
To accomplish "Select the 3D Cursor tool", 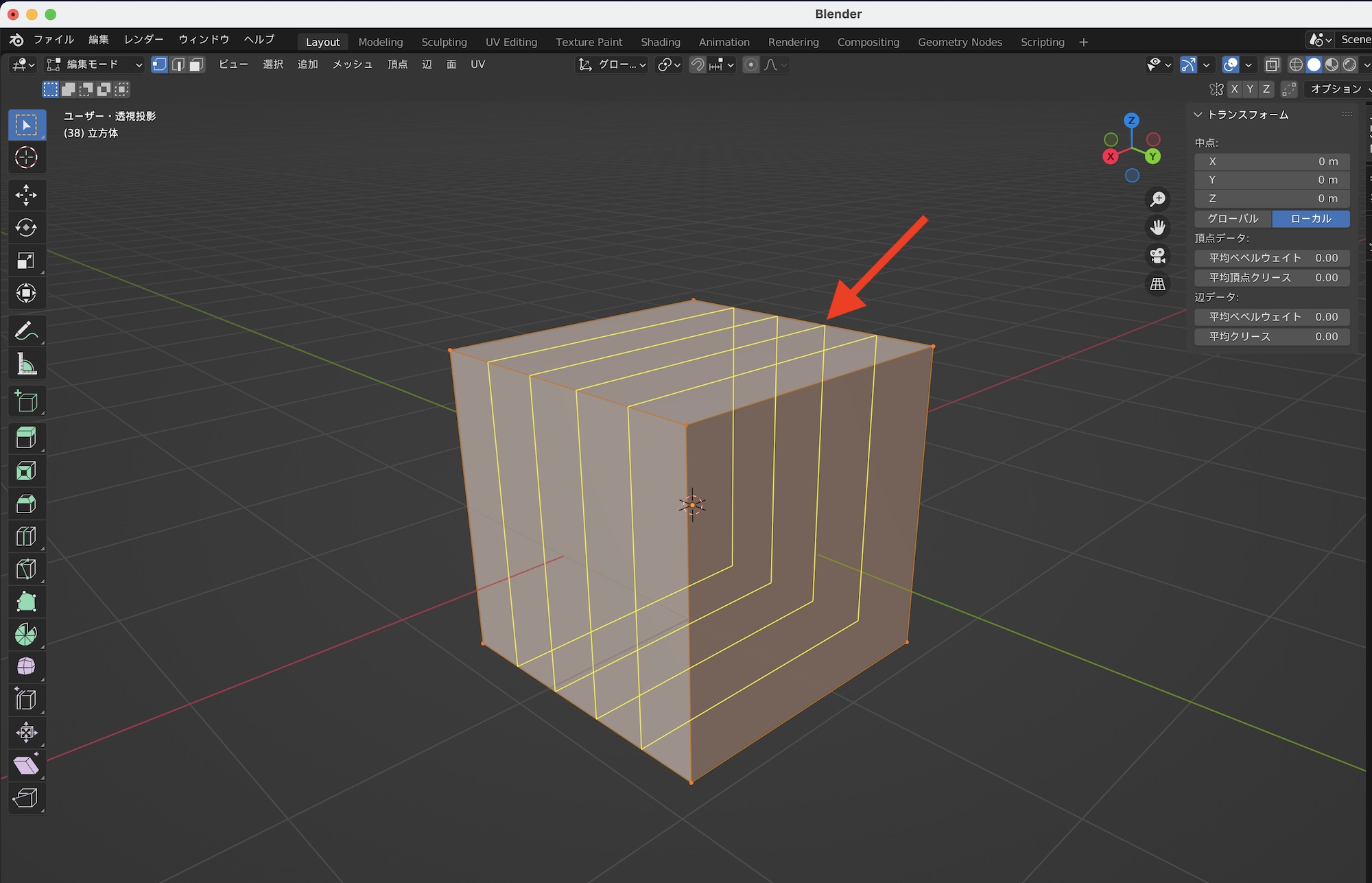I will click(26, 157).
